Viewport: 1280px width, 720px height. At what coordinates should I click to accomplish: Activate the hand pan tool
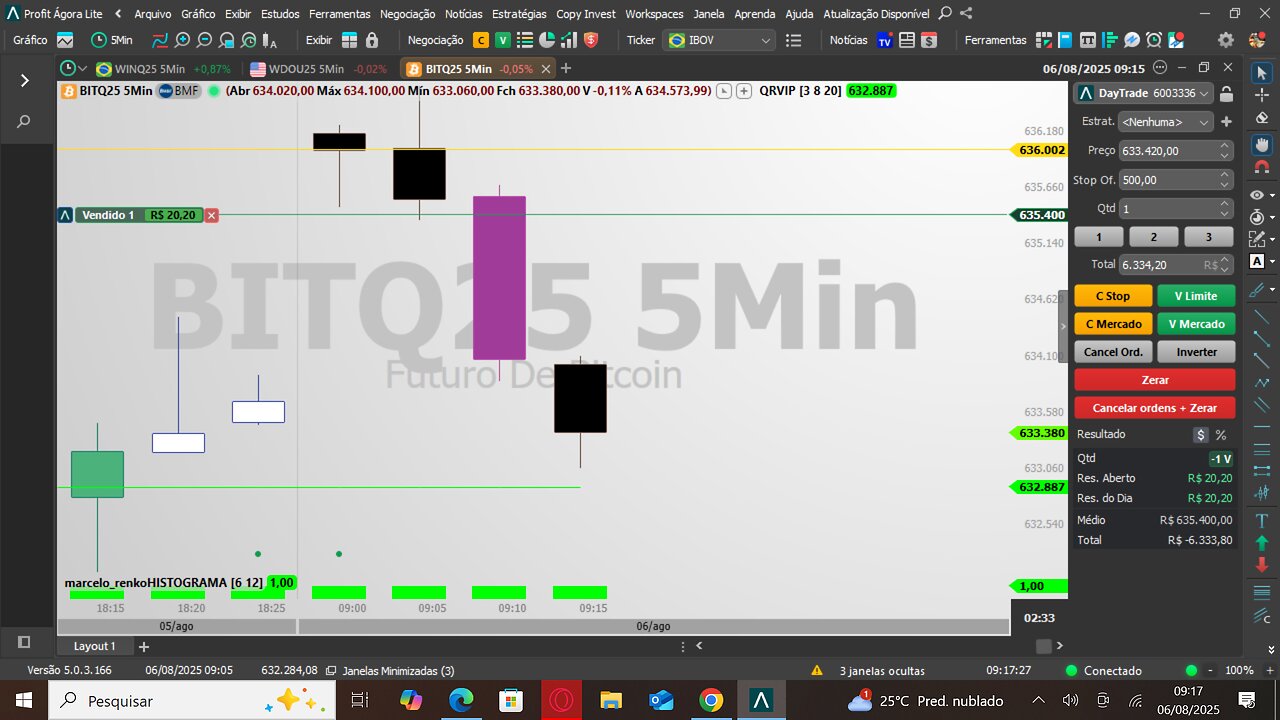click(x=1261, y=144)
